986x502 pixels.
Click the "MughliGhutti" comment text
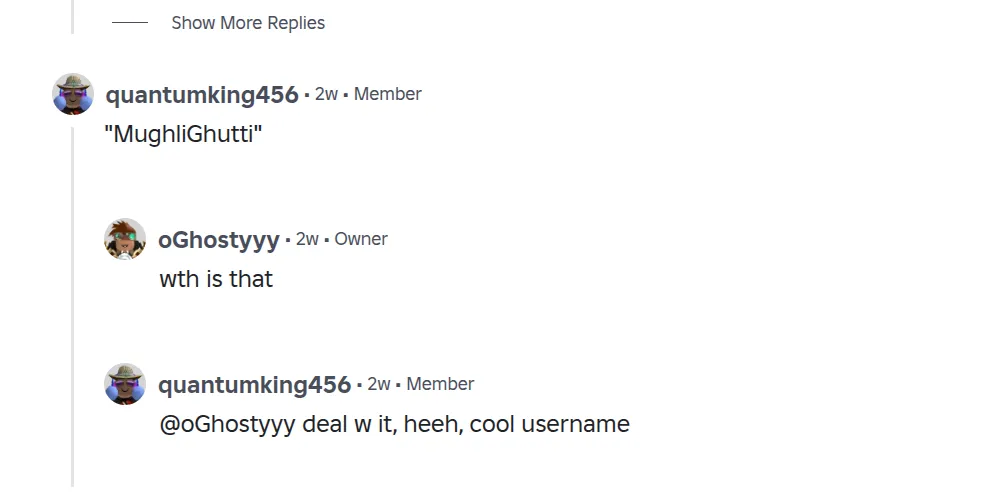[183, 134]
